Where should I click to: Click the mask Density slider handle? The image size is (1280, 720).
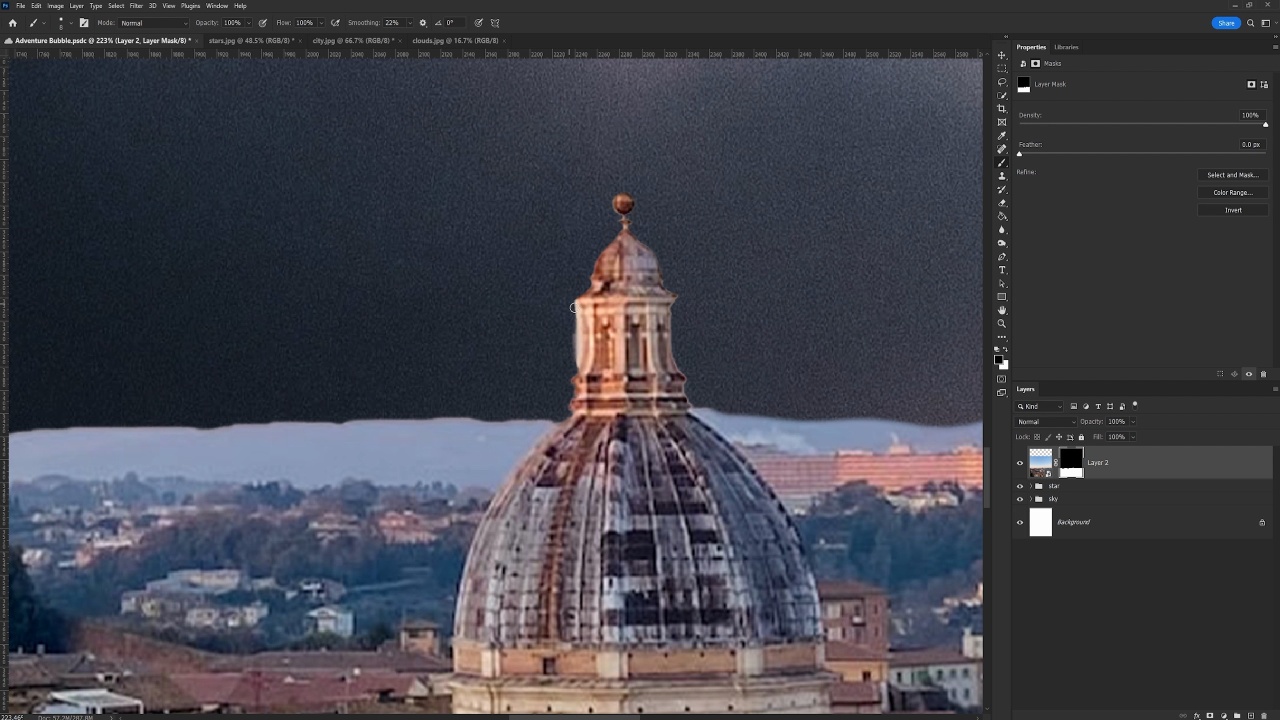click(x=1265, y=124)
